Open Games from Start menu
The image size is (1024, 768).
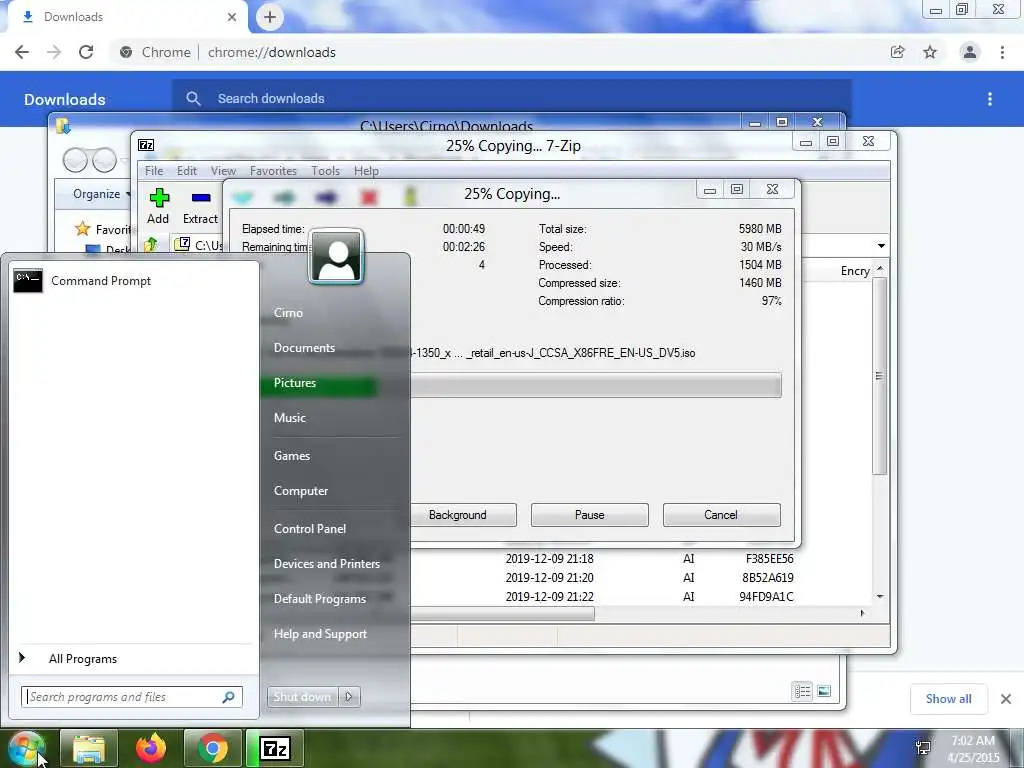click(x=292, y=456)
